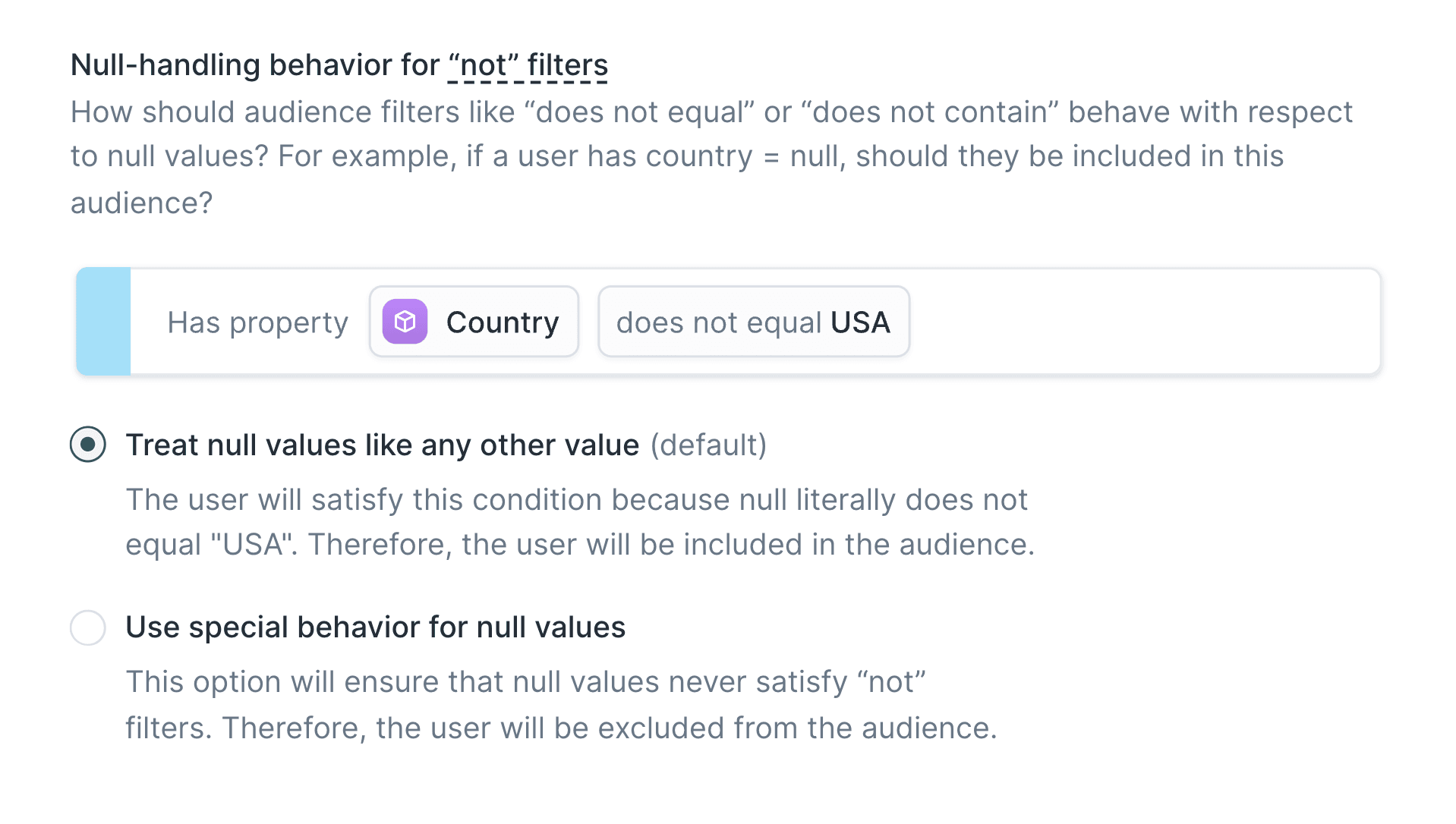Click the dashed-underlined "not" filters text
This screenshot has height=824, width=1456.
coord(528,65)
